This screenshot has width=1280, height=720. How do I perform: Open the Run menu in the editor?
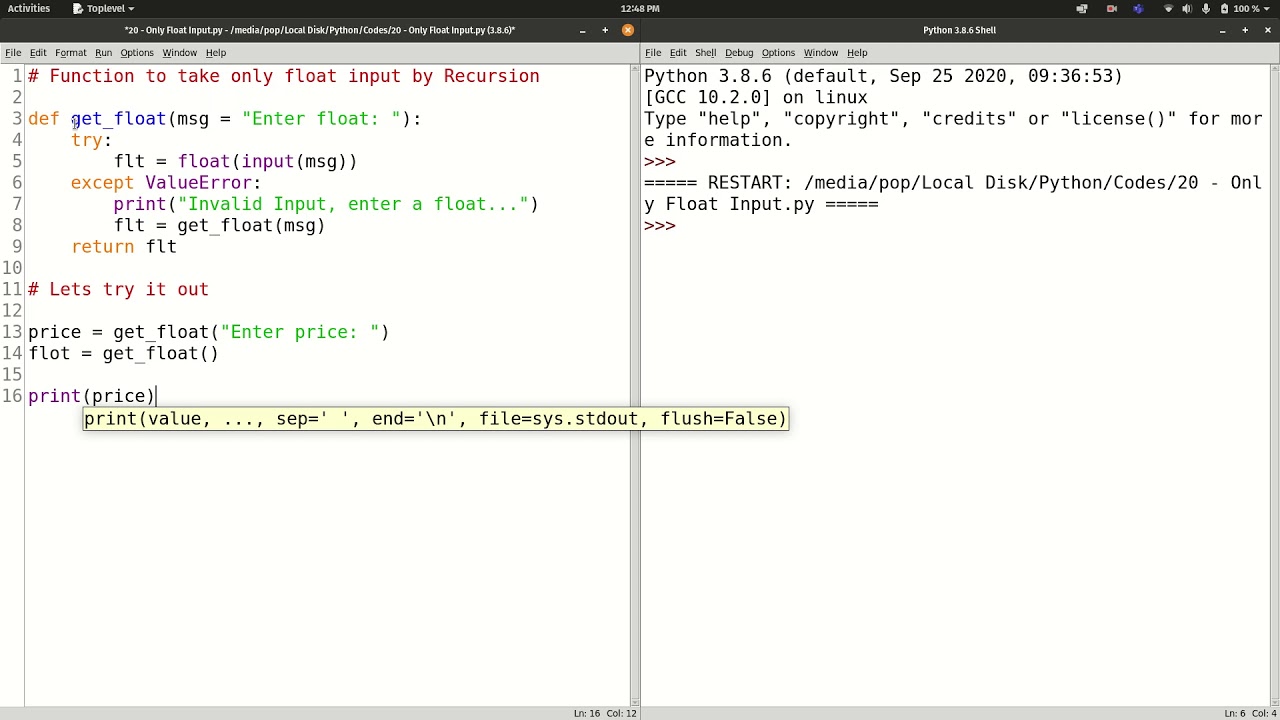(x=104, y=52)
